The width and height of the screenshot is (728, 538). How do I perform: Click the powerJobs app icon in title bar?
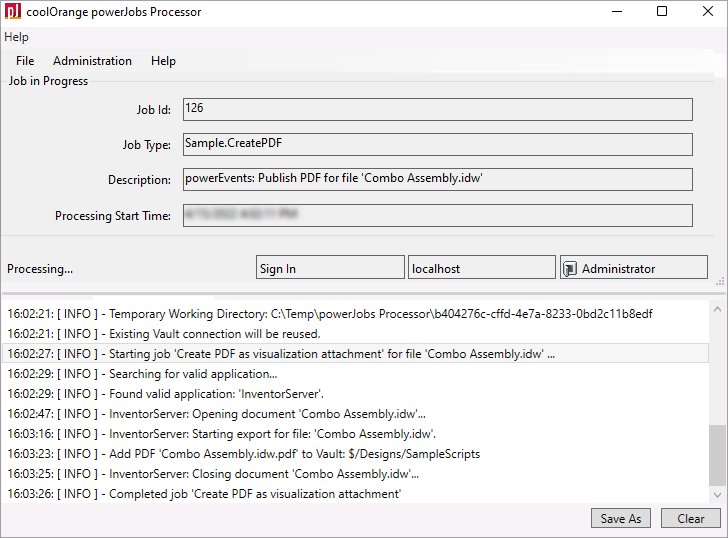pyautogui.click(x=13, y=11)
